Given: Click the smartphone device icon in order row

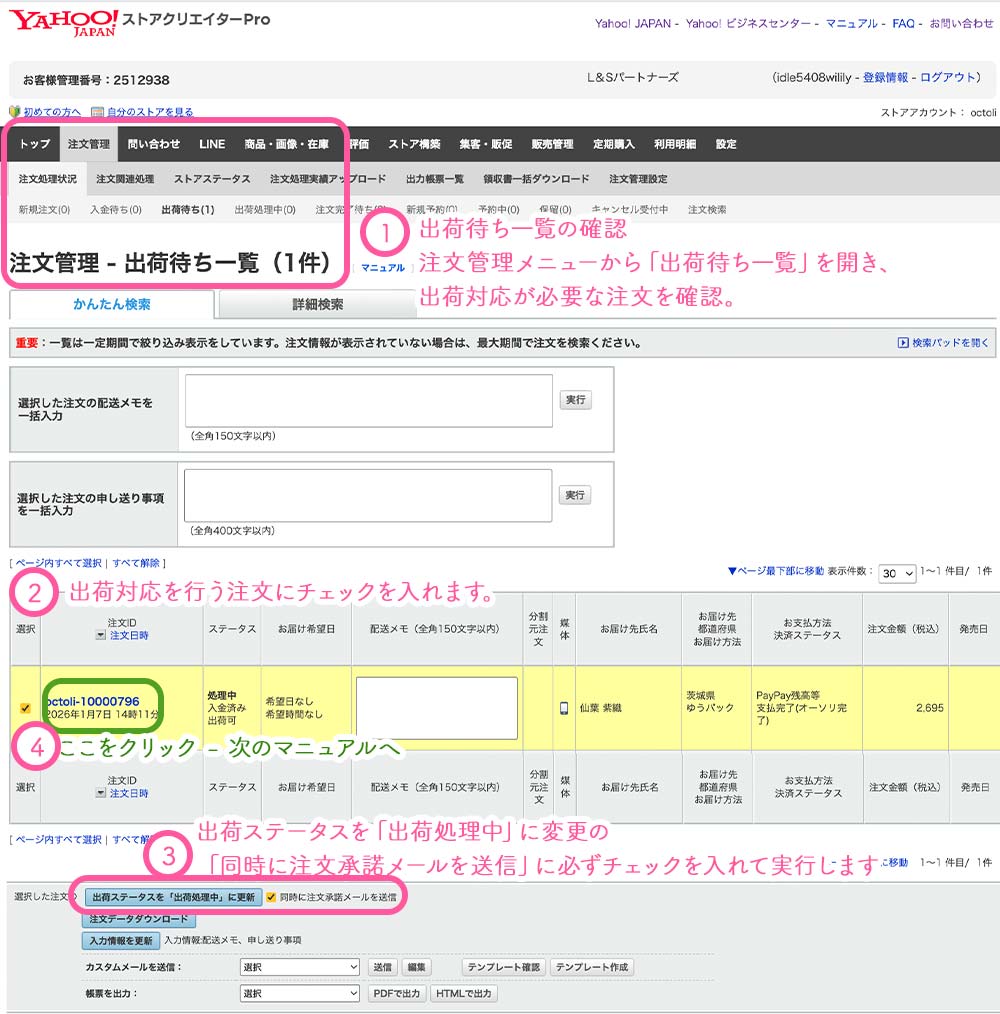Looking at the screenshot, I should 564,708.
